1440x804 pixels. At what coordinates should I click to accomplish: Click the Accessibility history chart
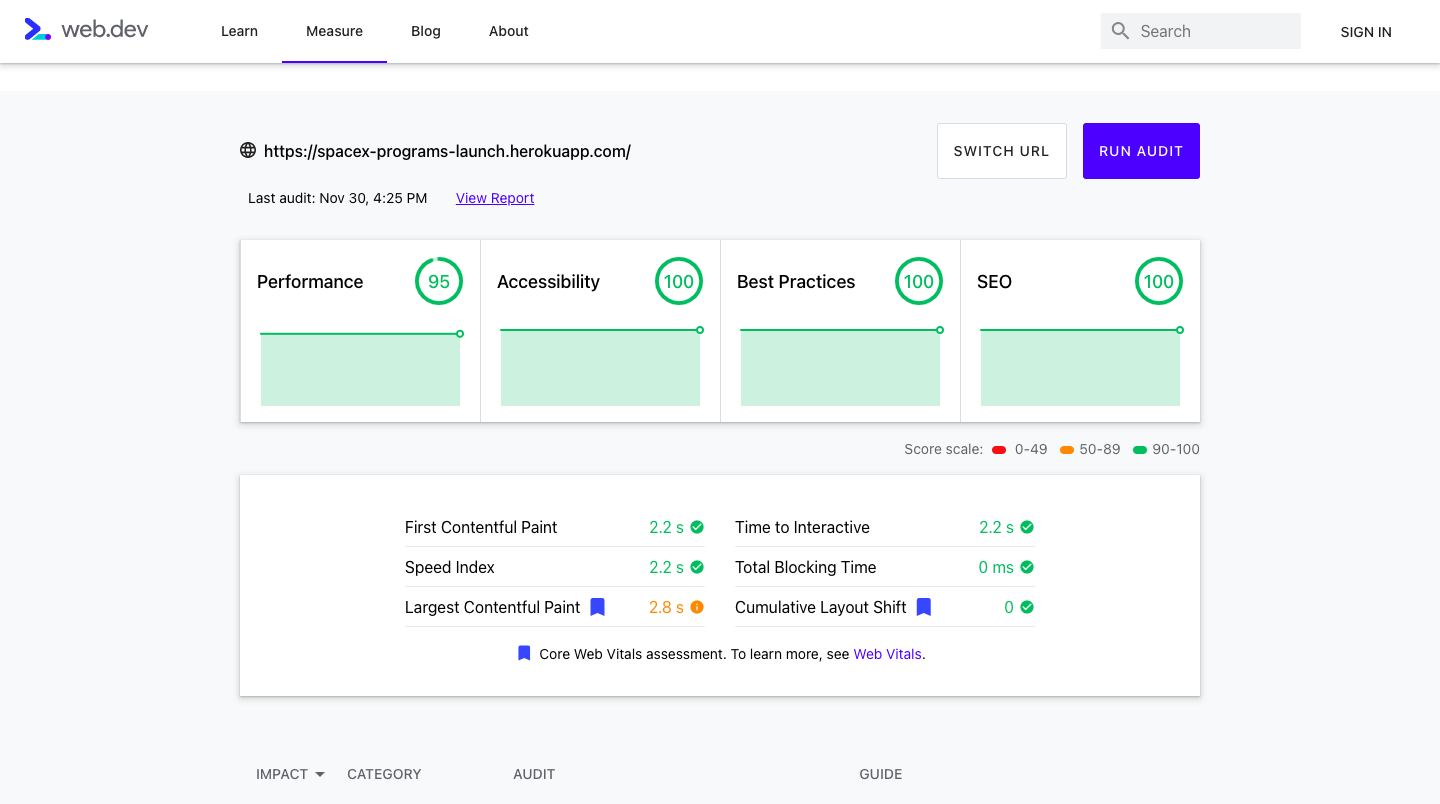tap(600, 366)
